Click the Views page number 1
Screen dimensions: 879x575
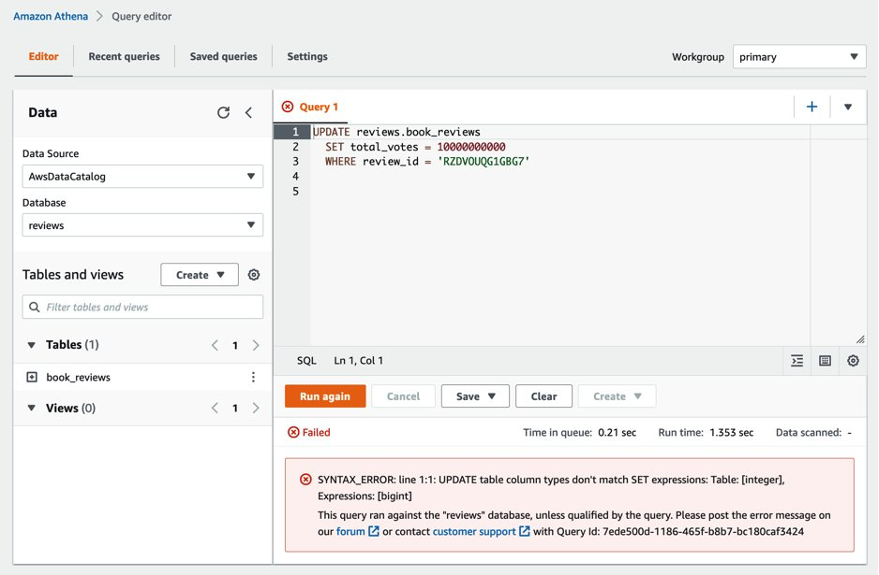click(x=235, y=408)
